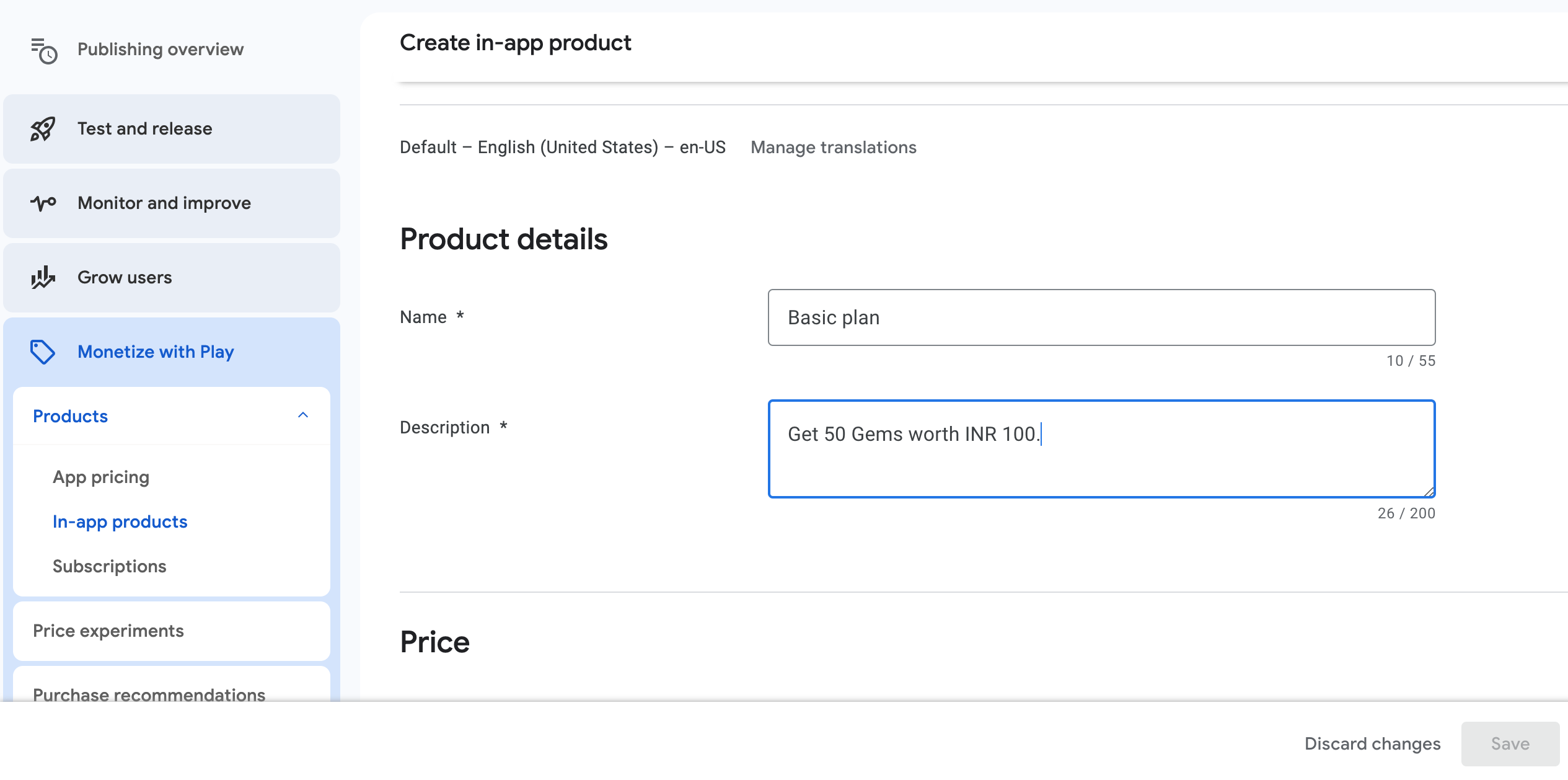
Task: Click the Monetize with Play tag icon
Action: pyautogui.click(x=42, y=352)
